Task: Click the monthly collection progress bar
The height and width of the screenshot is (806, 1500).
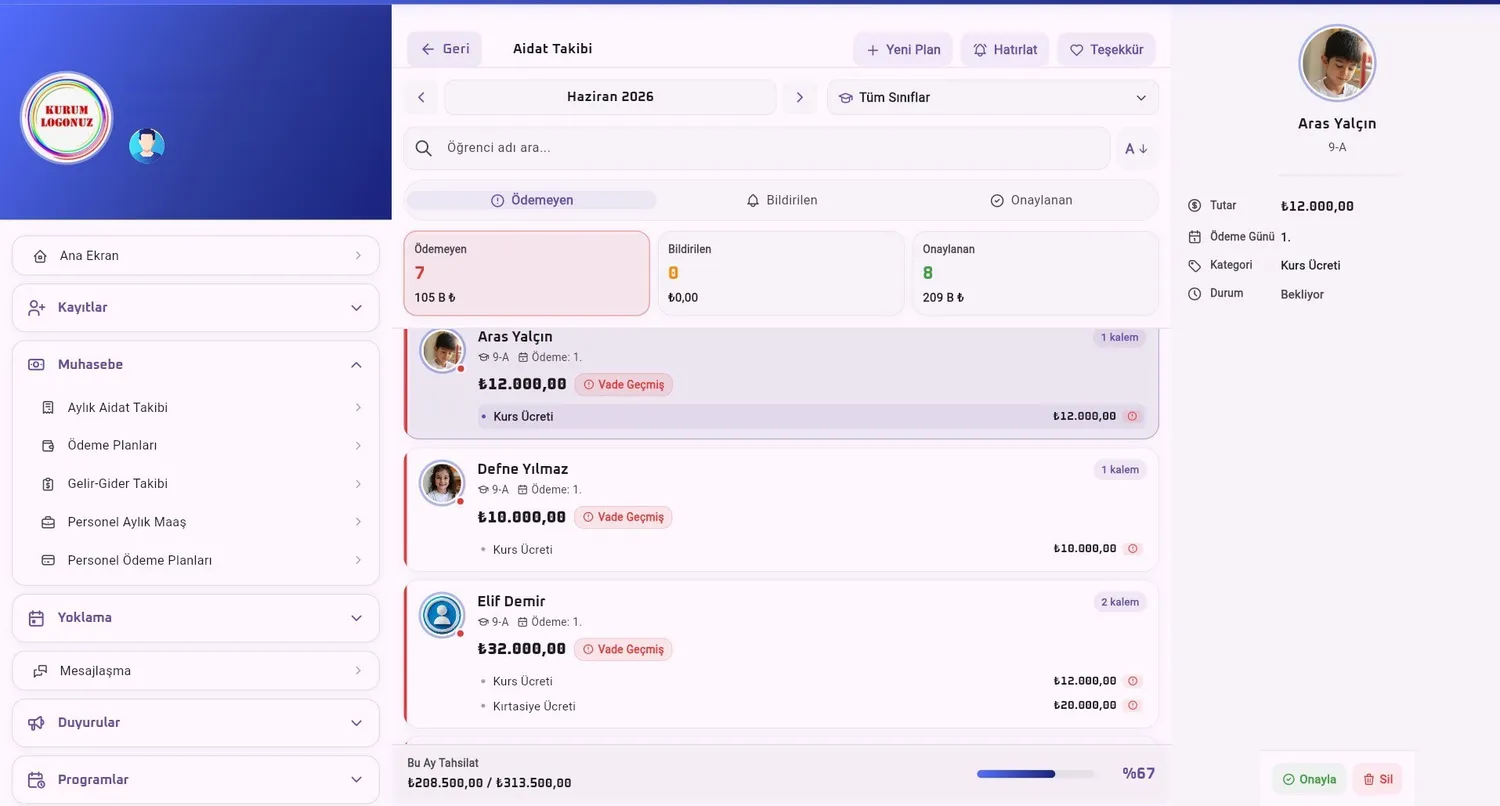Action: [x=1035, y=774]
